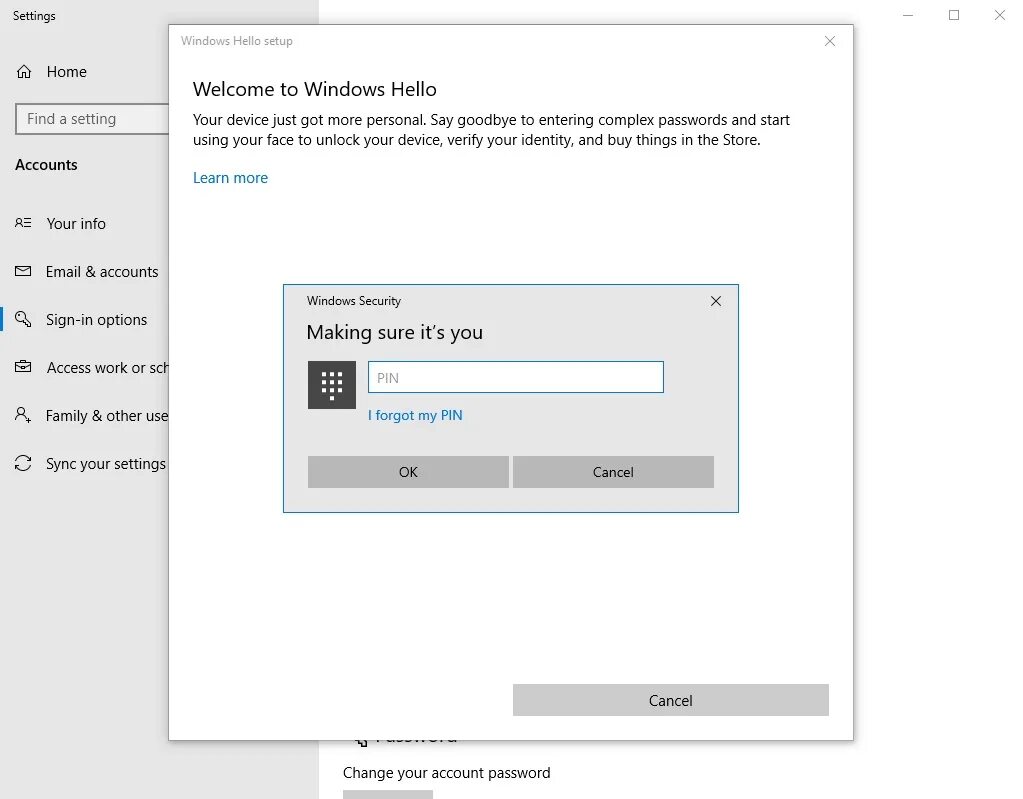
Task: Close the Windows Hello setup window
Action: click(x=830, y=41)
